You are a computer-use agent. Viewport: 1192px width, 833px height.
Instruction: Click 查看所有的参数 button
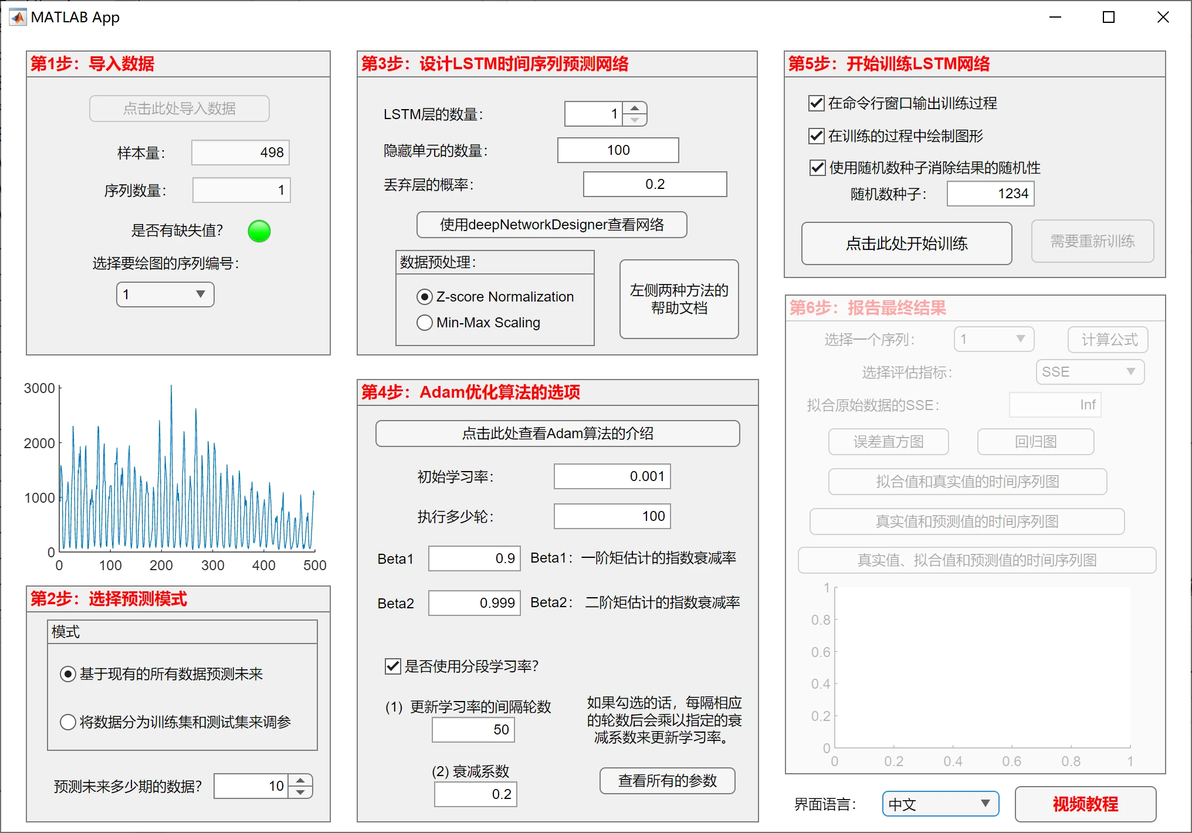[x=667, y=781]
